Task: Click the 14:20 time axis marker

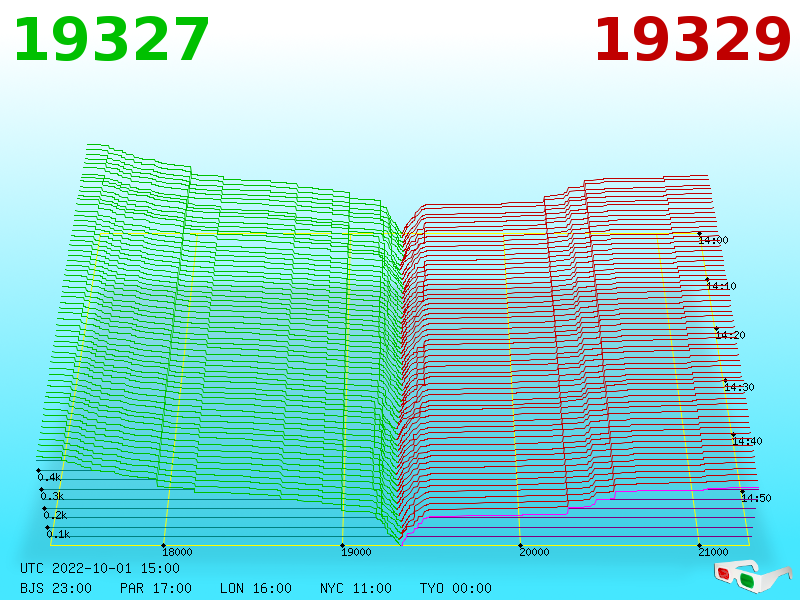Action: click(x=730, y=335)
